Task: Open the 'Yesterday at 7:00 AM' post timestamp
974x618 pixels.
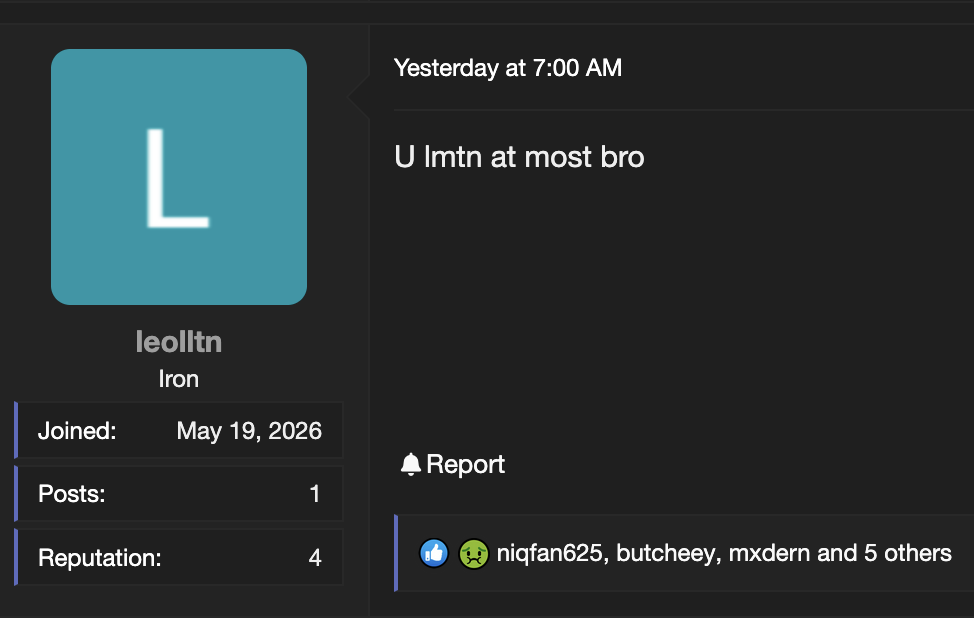Action: (x=508, y=68)
